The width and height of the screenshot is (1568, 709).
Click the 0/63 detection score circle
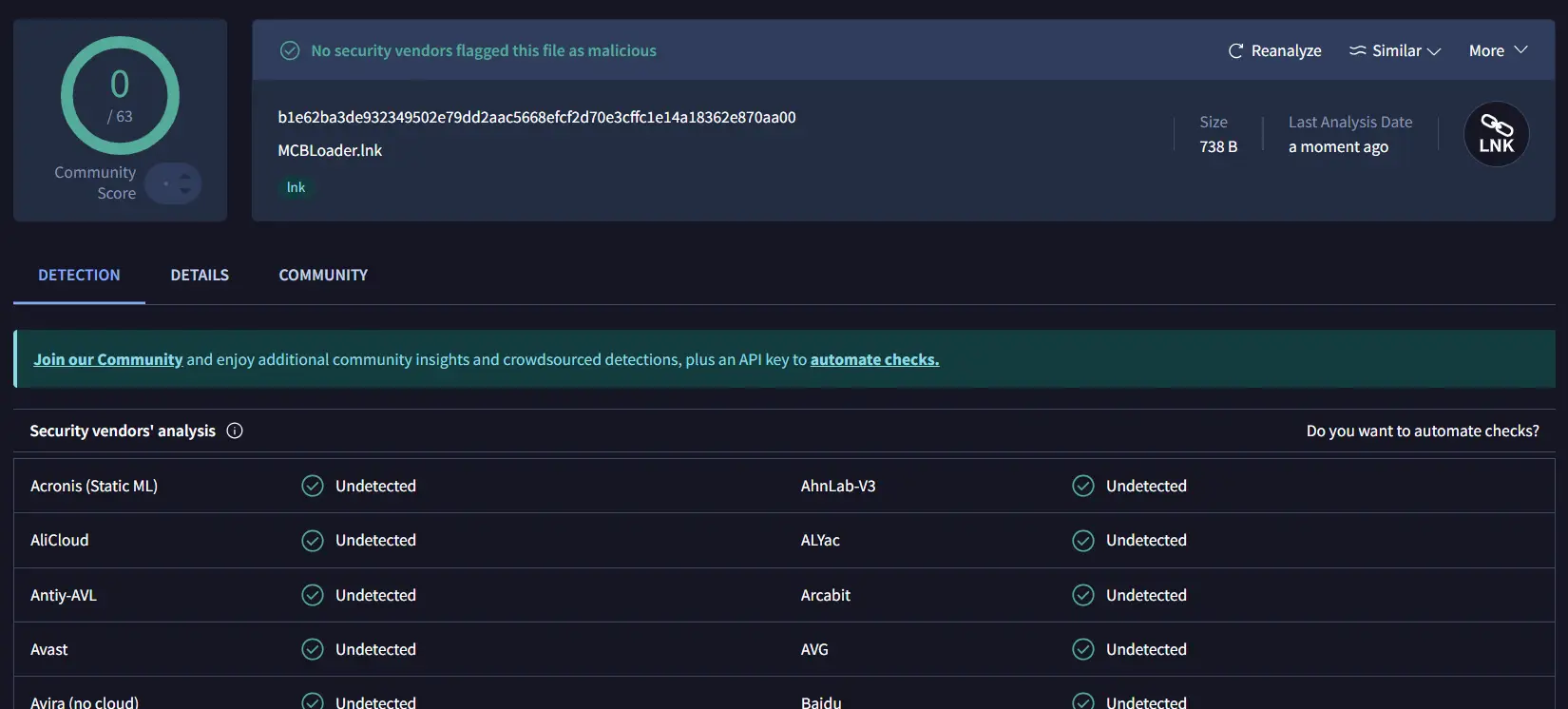point(120,96)
